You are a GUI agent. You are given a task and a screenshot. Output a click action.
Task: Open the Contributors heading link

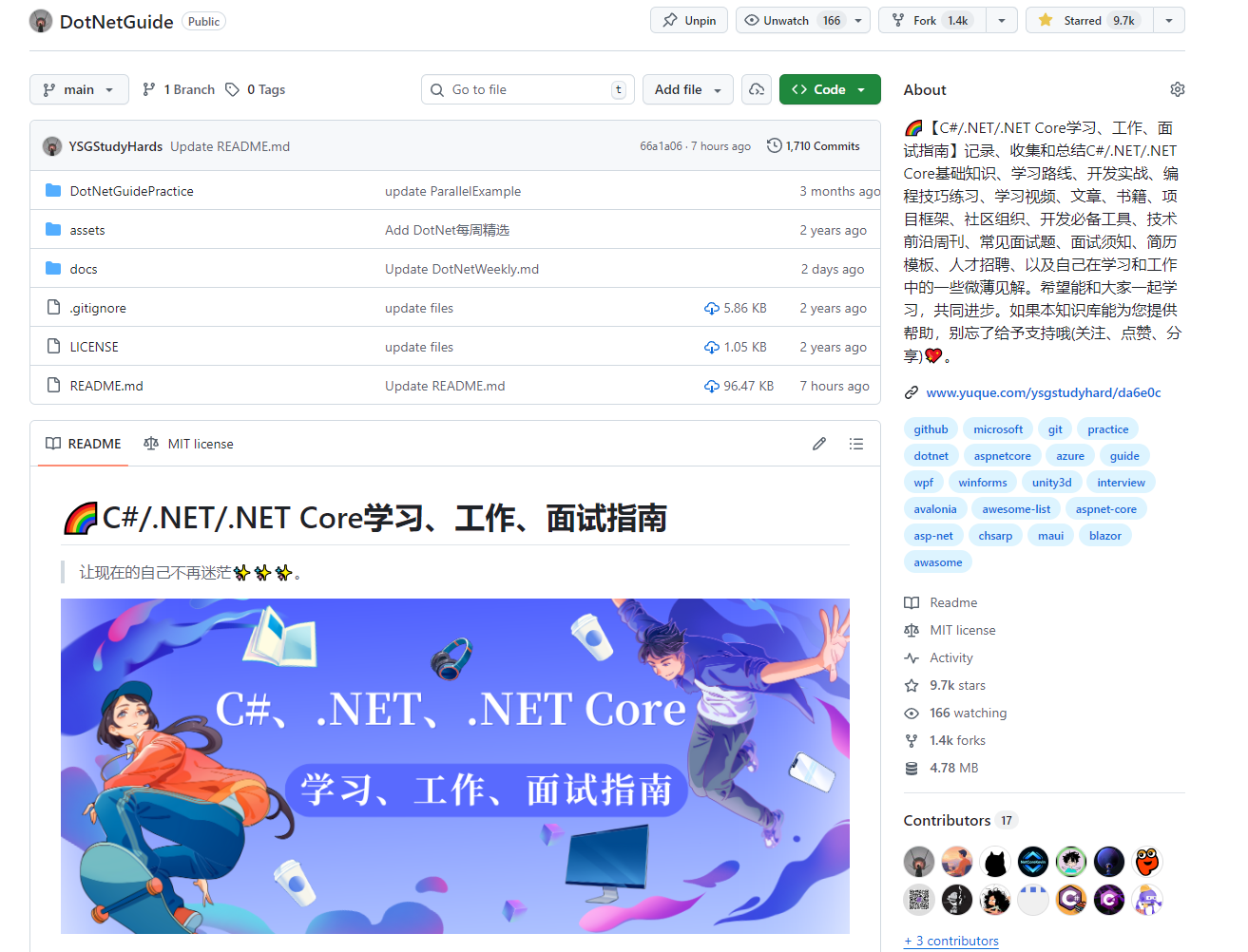(x=947, y=820)
